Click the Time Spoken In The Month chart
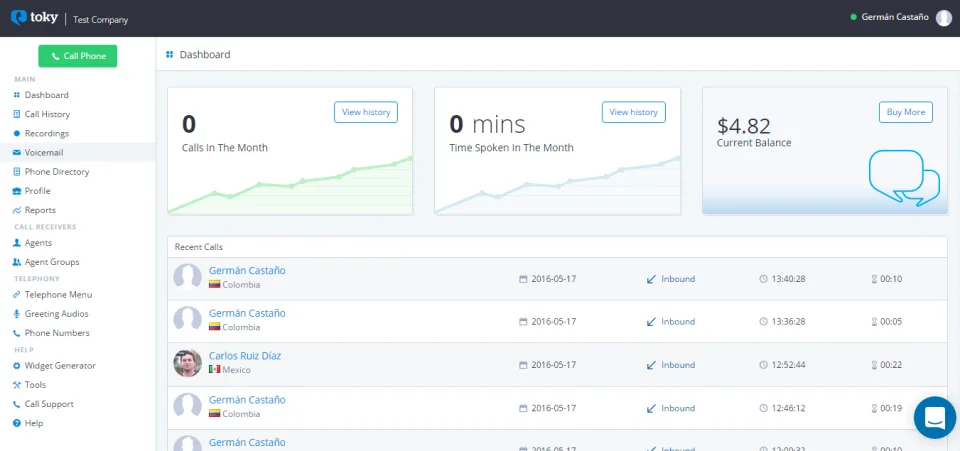The width and height of the screenshot is (960, 451). [558, 185]
